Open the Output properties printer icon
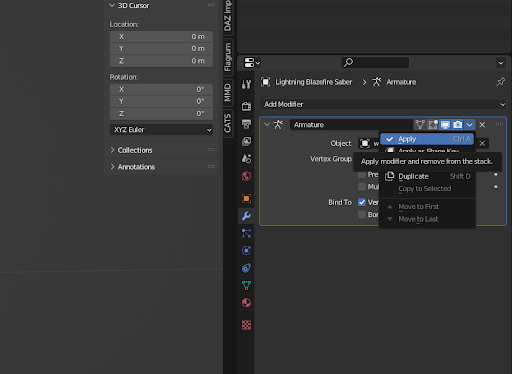This screenshot has width=512, height=374. coord(246,124)
